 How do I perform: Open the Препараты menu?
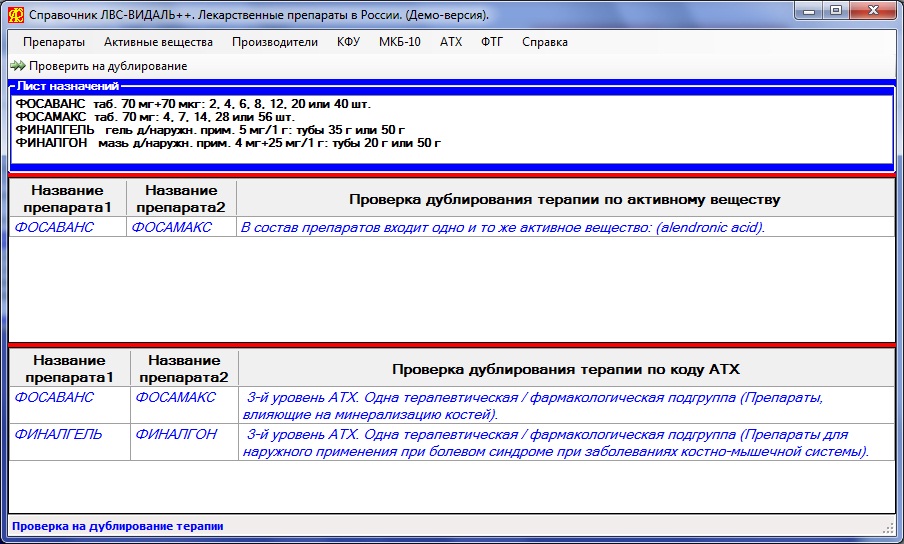point(54,42)
